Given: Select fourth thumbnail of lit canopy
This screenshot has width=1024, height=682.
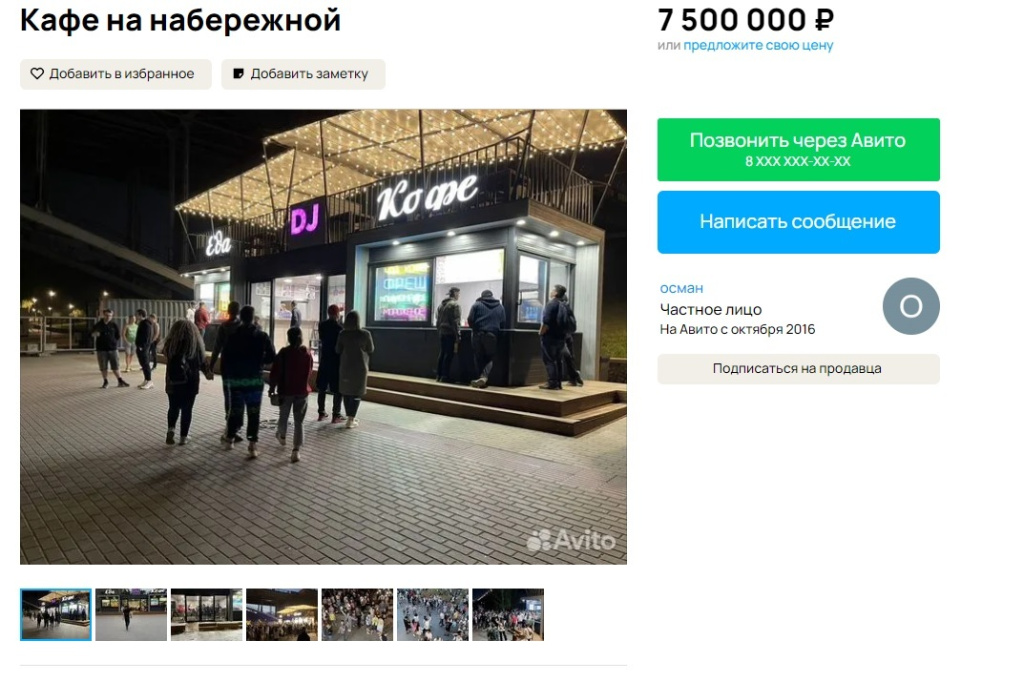Looking at the screenshot, I should [x=282, y=615].
